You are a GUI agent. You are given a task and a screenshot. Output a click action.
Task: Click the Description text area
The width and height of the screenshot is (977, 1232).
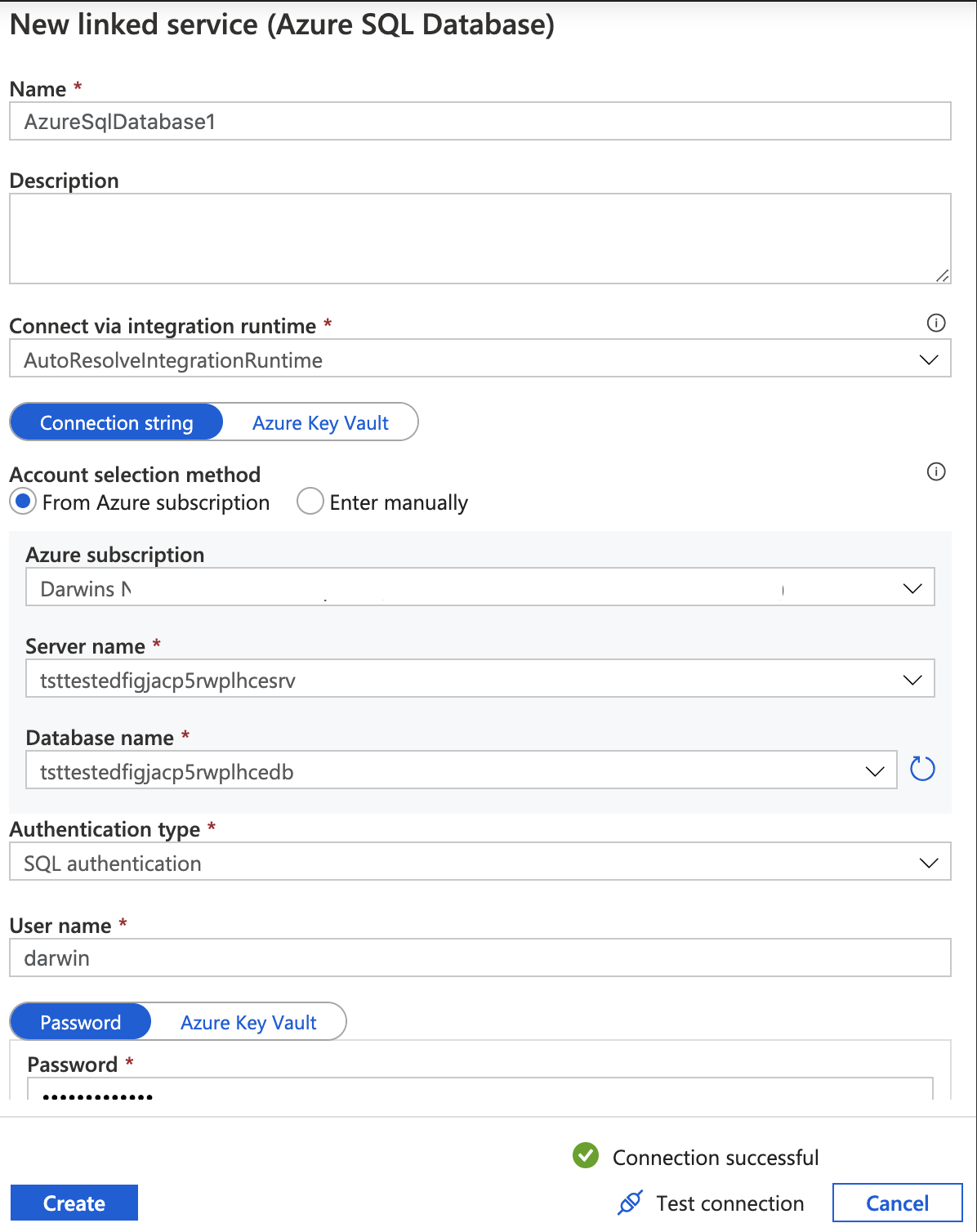click(x=480, y=239)
